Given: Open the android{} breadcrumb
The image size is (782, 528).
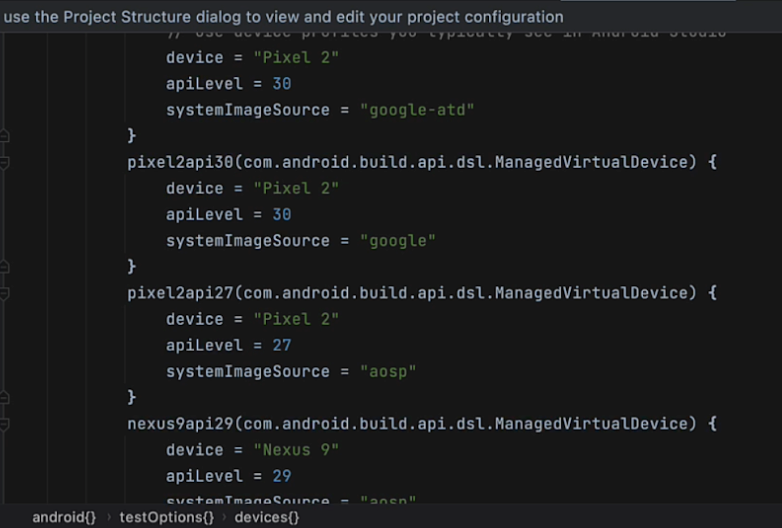Looking at the screenshot, I should [x=64, y=518].
